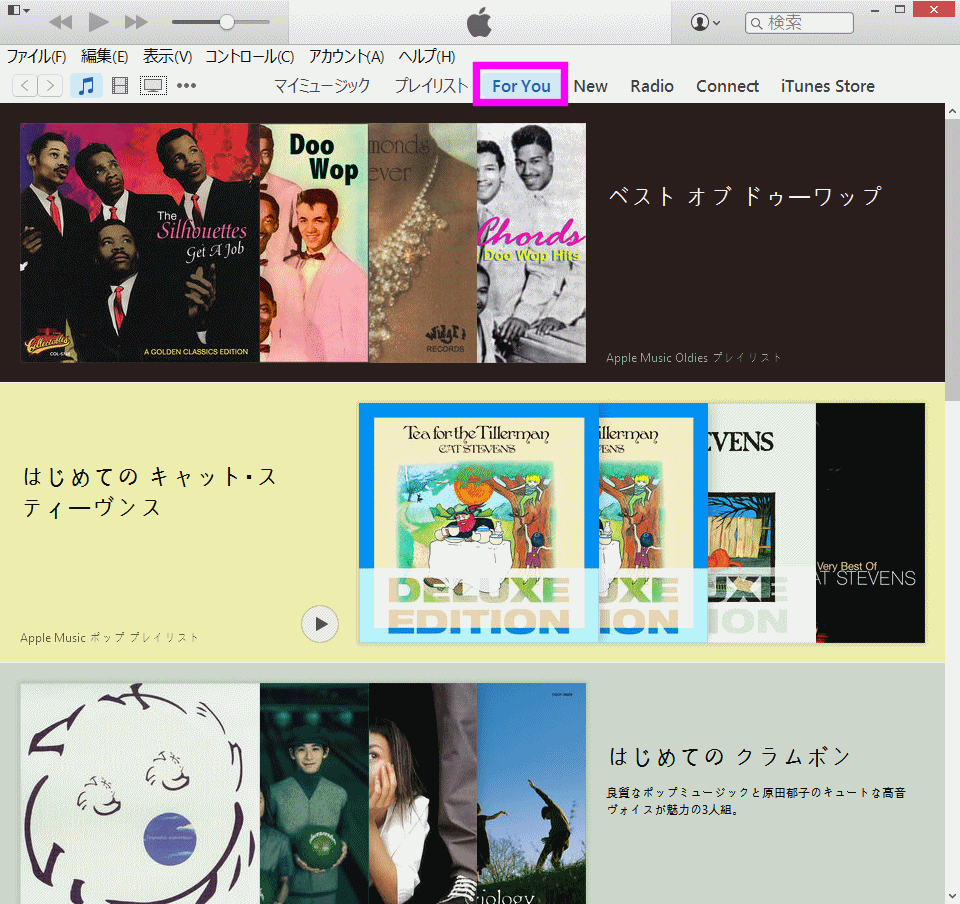Open the window menu in the top-left corner

[18, 10]
